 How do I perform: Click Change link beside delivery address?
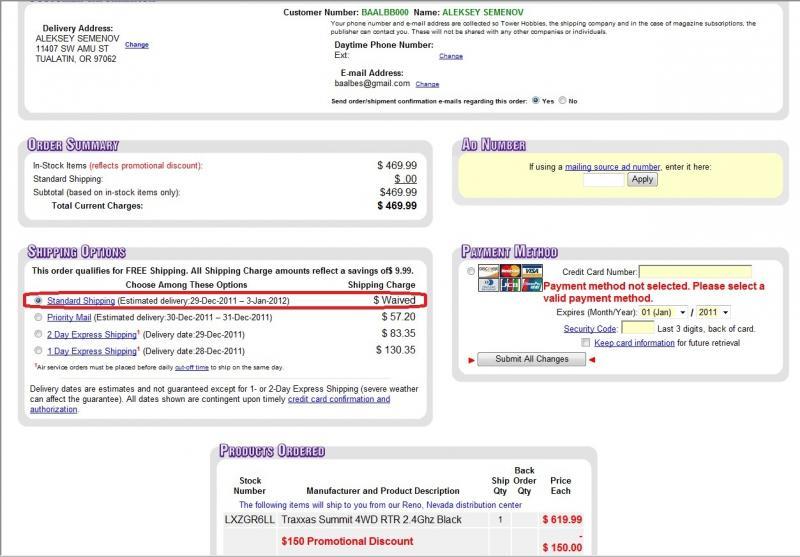137,45
